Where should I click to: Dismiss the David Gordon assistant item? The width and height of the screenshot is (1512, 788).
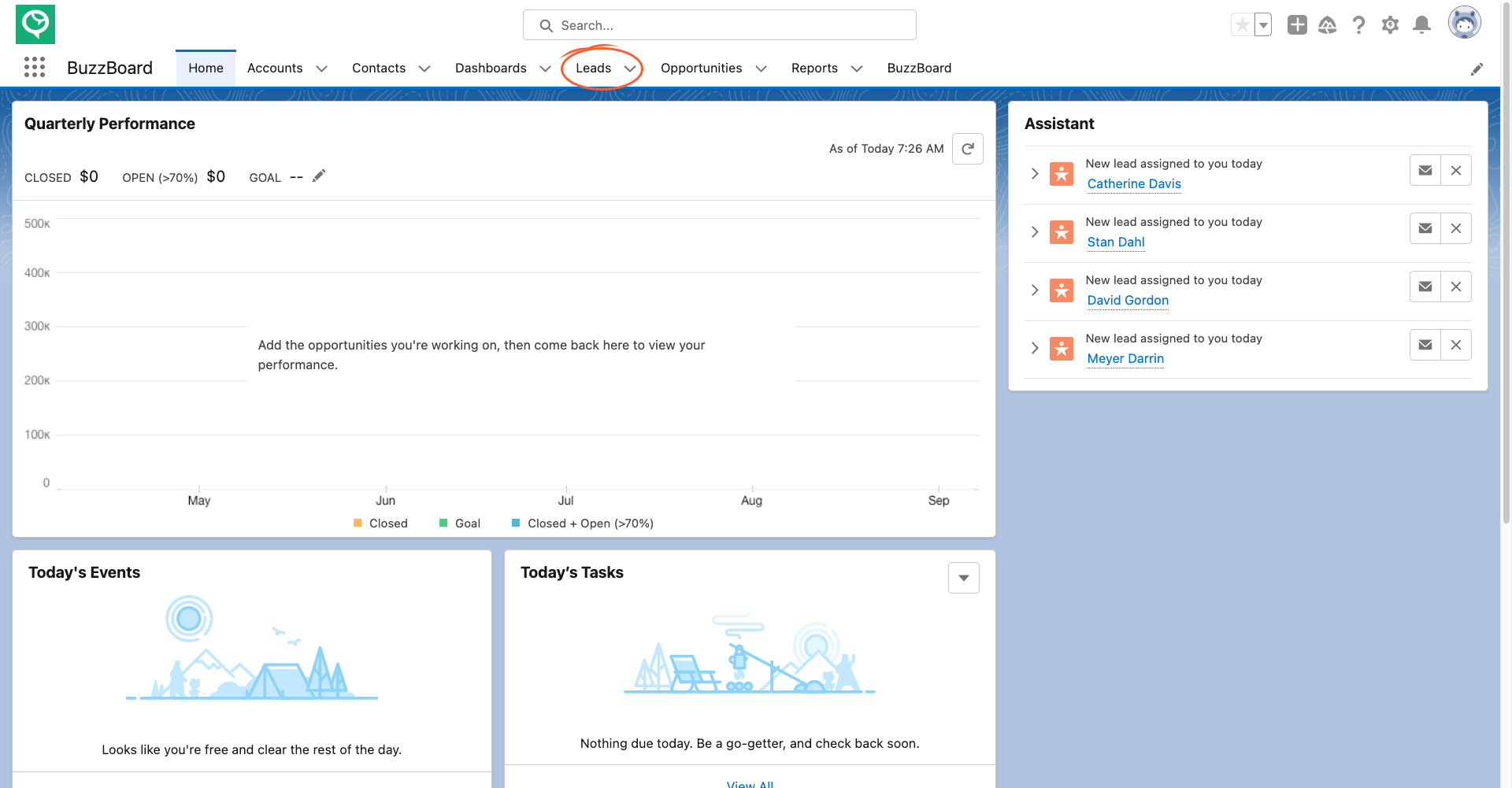[x=1456, y=287]
